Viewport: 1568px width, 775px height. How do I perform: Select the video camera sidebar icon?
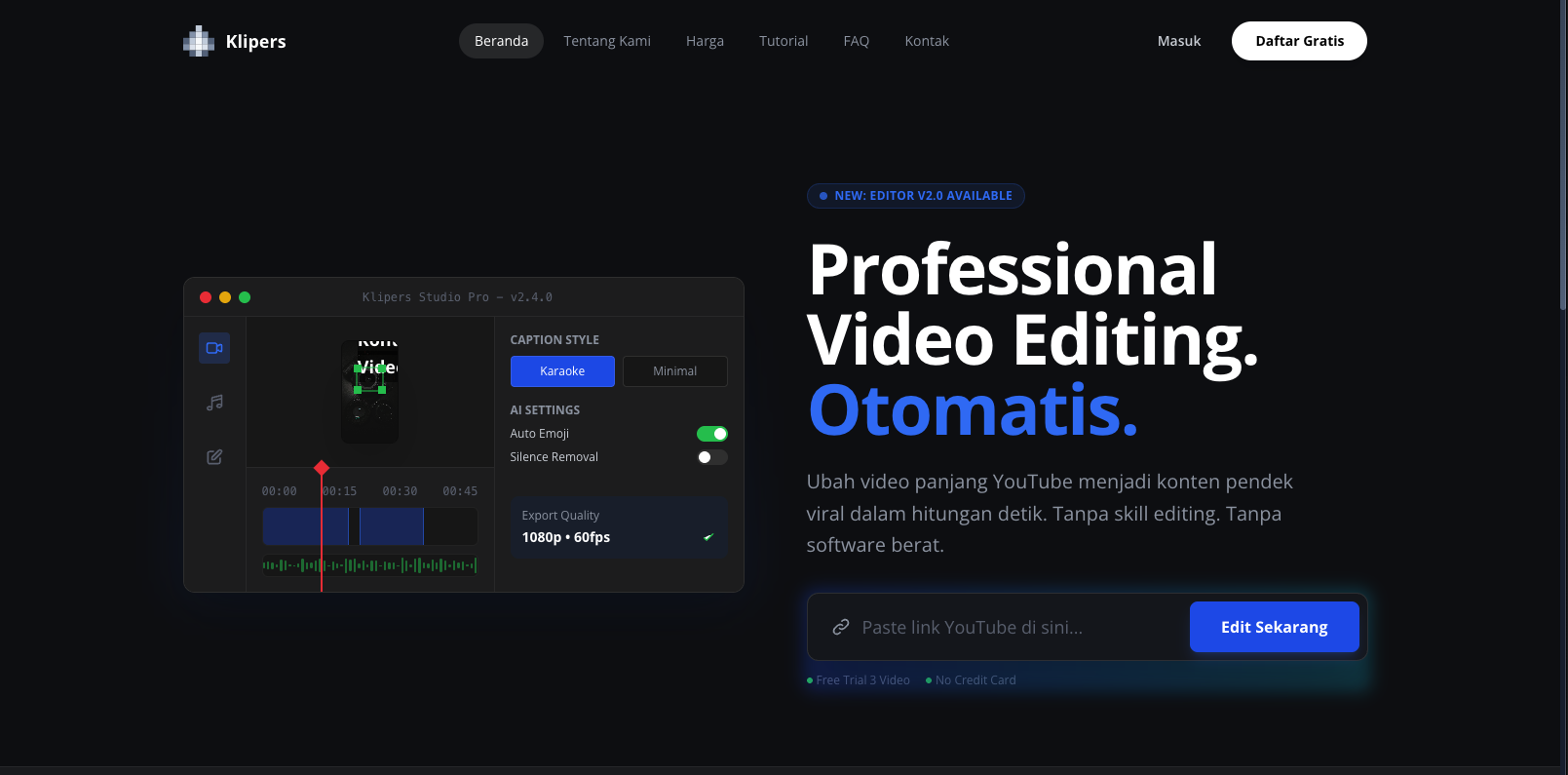[214, 348]
